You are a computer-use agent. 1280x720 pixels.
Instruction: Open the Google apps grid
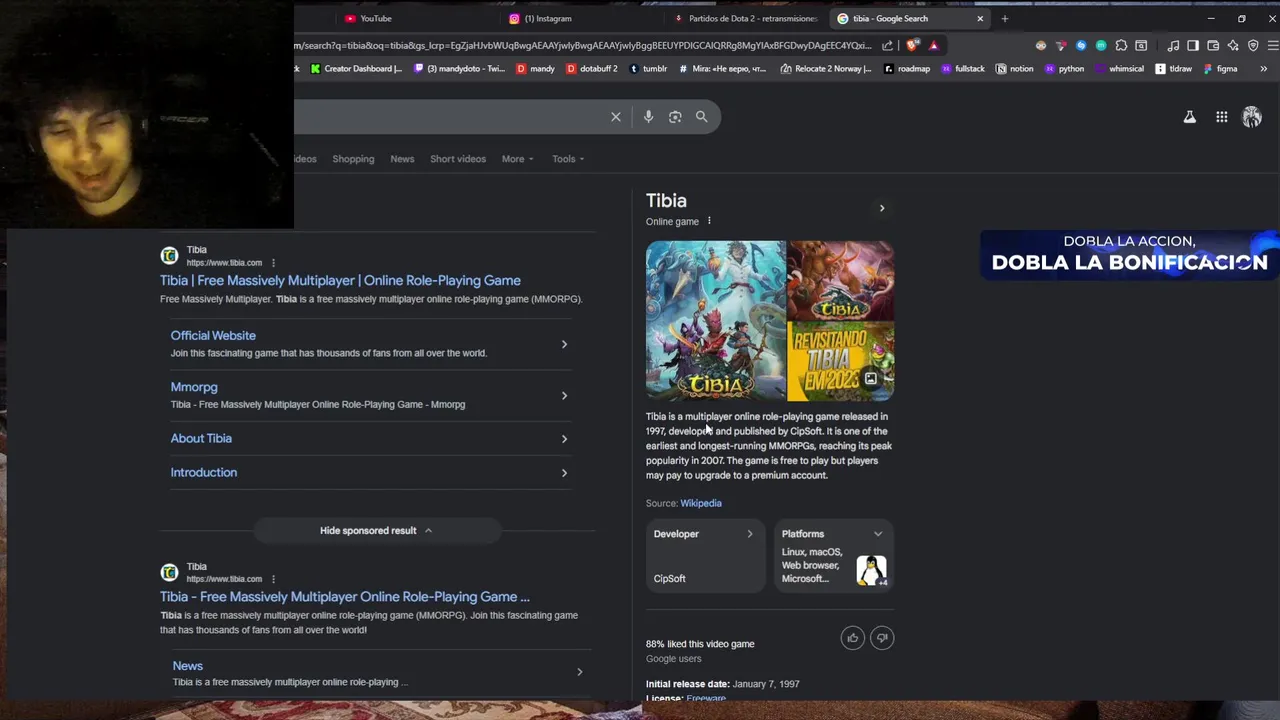tap(1222, 117)
